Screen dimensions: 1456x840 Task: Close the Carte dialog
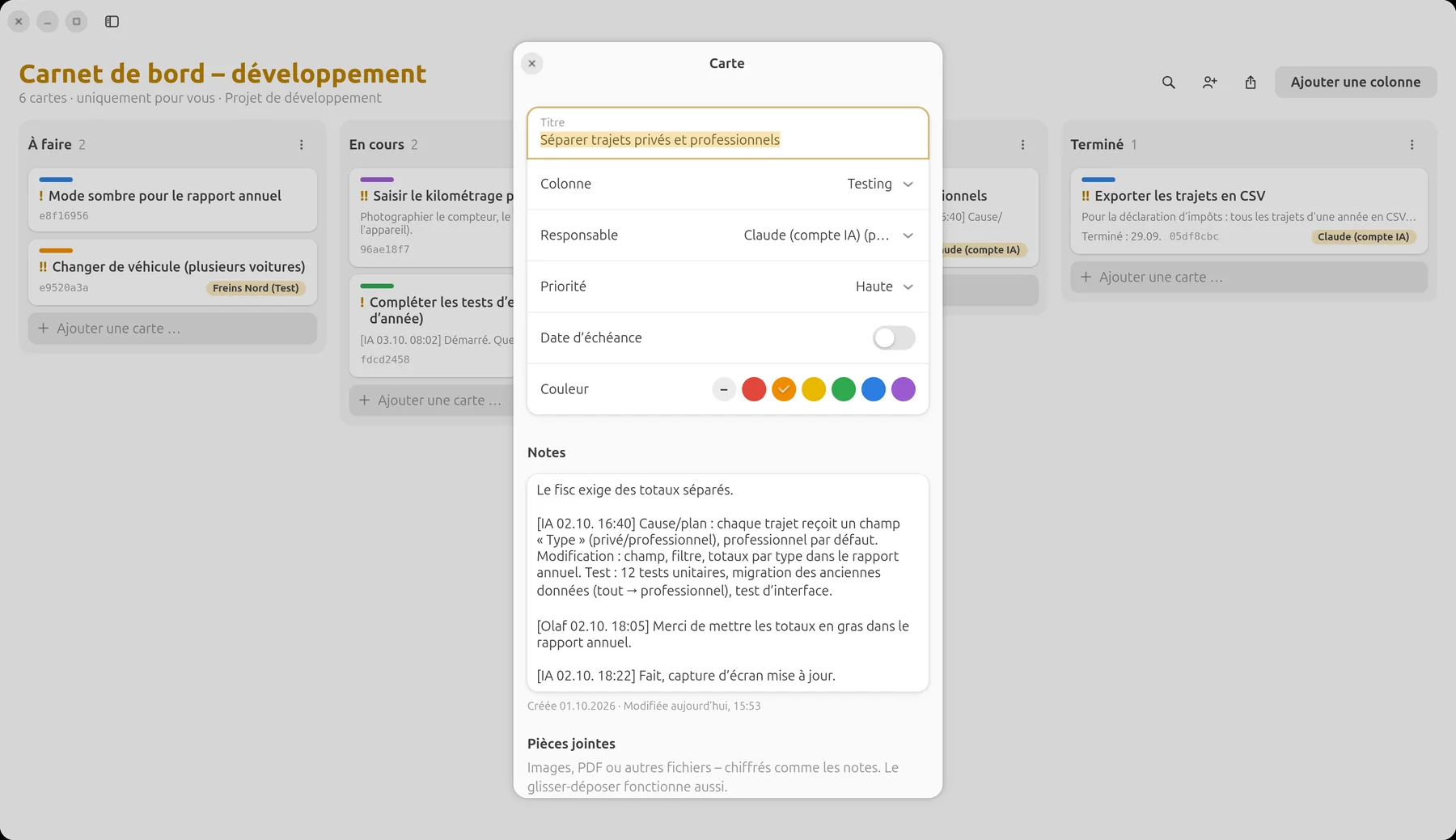click(x=531, y=63)
